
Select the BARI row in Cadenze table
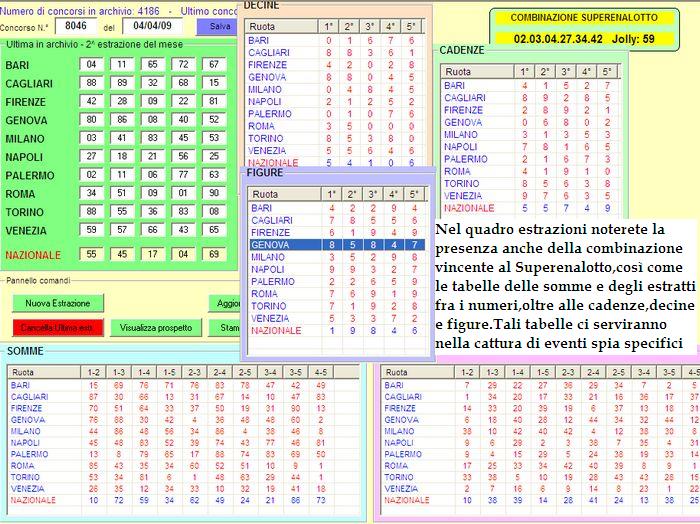click(x=530, y=86)
